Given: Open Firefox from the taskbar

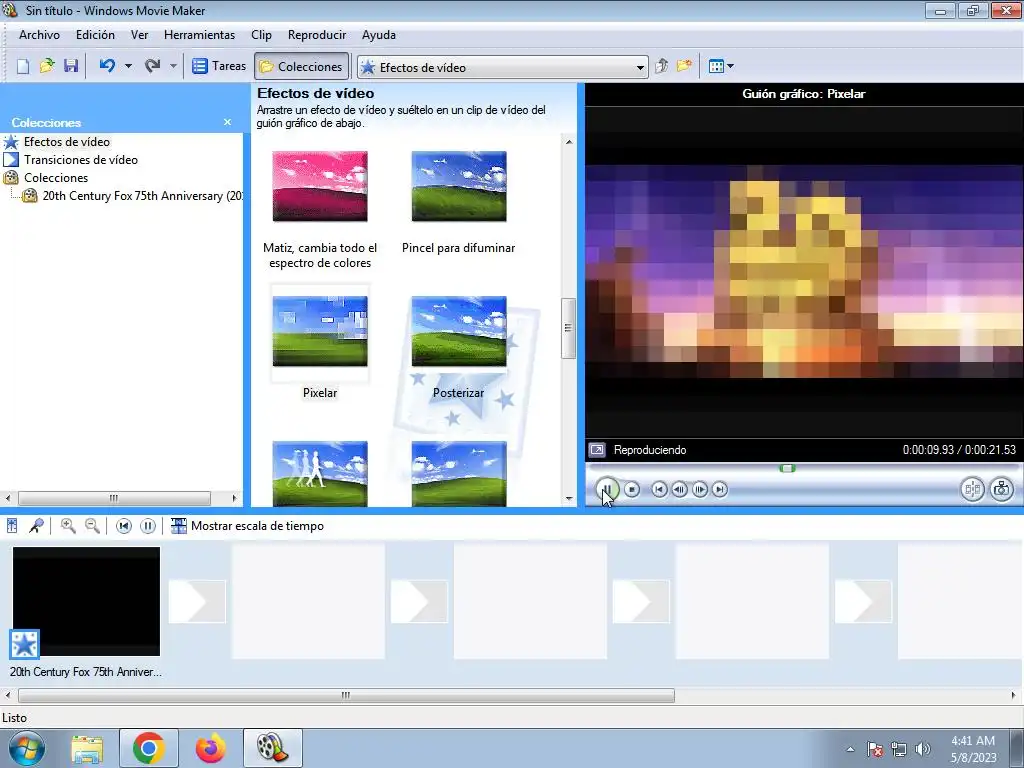Looking at the screenshot, I should point(210,748).
